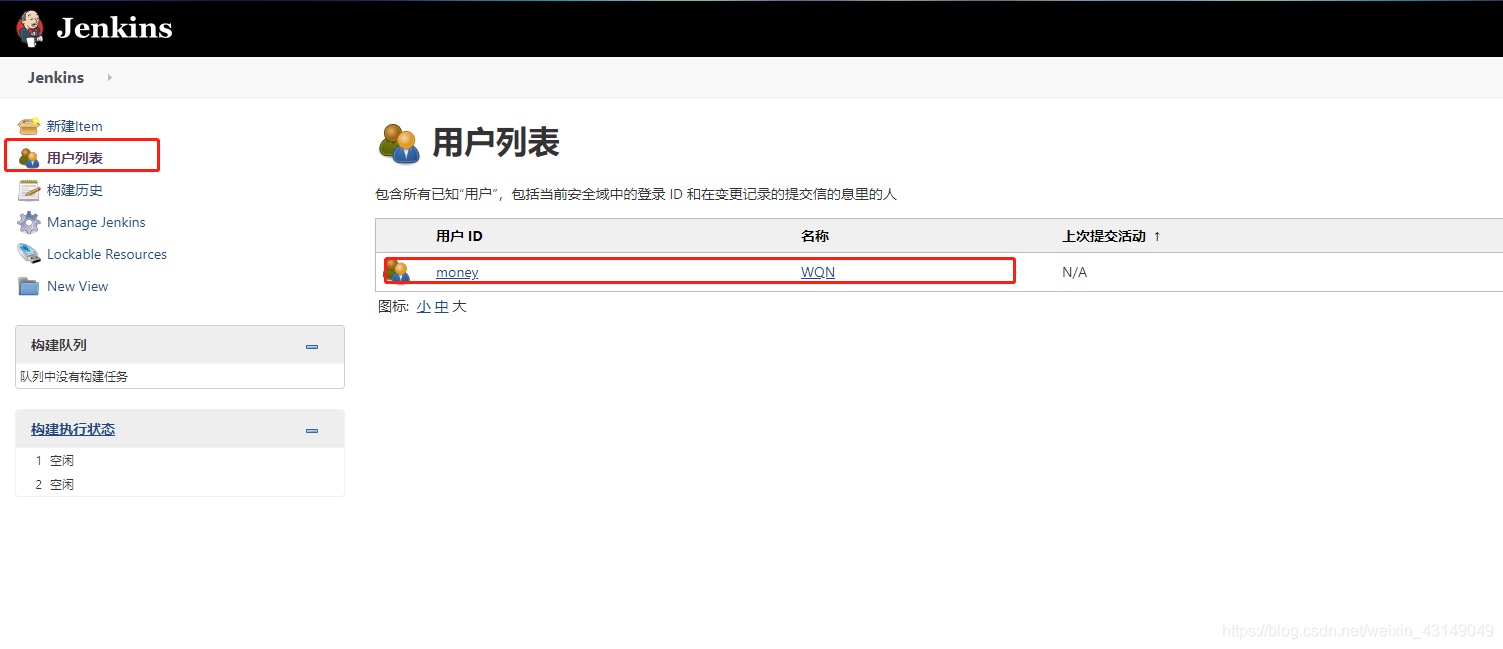1503x649 pixels.
Task: Click the Lockable Resources drive icon
Action: [29, 254]
